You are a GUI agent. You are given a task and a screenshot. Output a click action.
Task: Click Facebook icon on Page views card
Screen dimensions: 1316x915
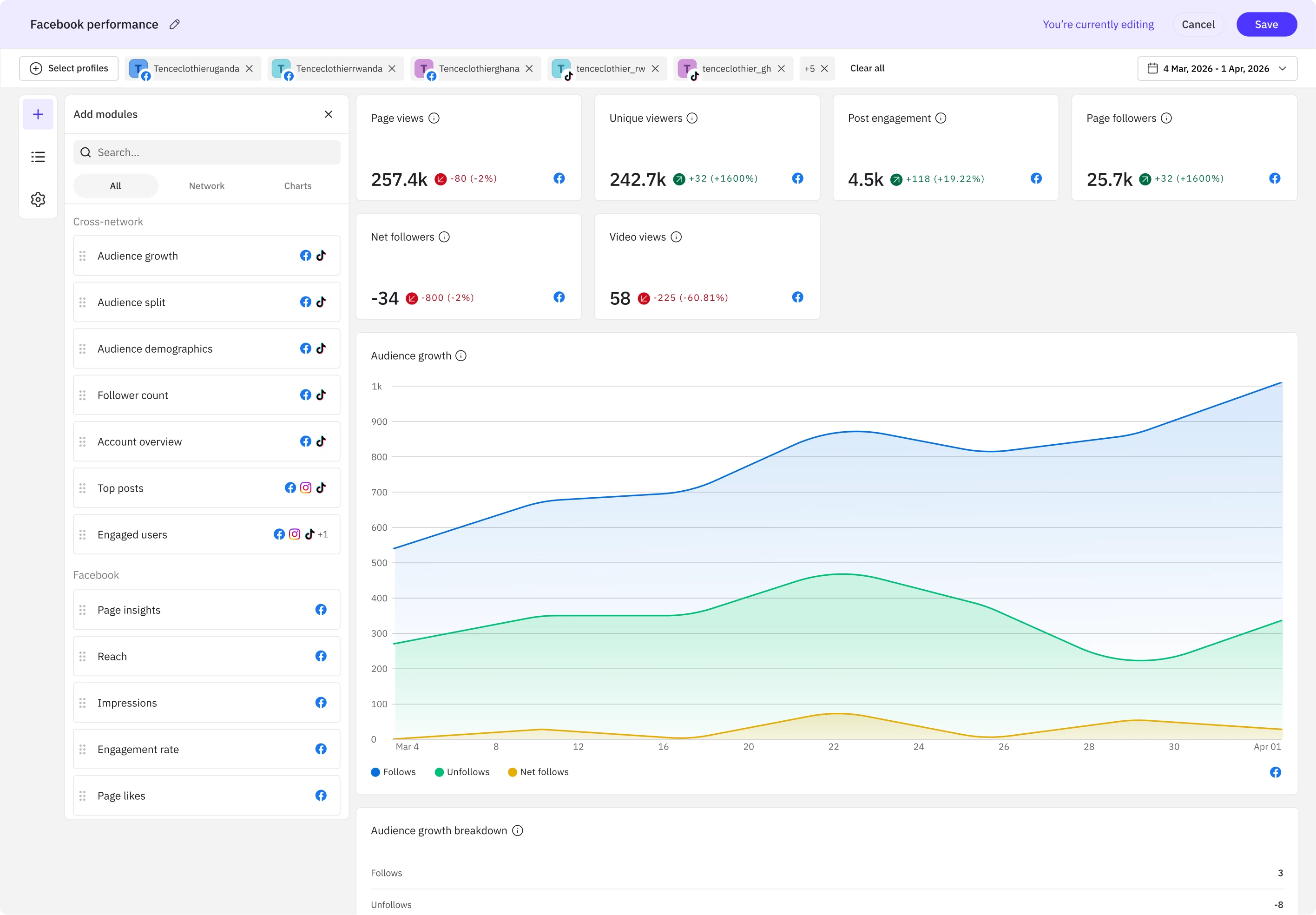coord(559,178)
